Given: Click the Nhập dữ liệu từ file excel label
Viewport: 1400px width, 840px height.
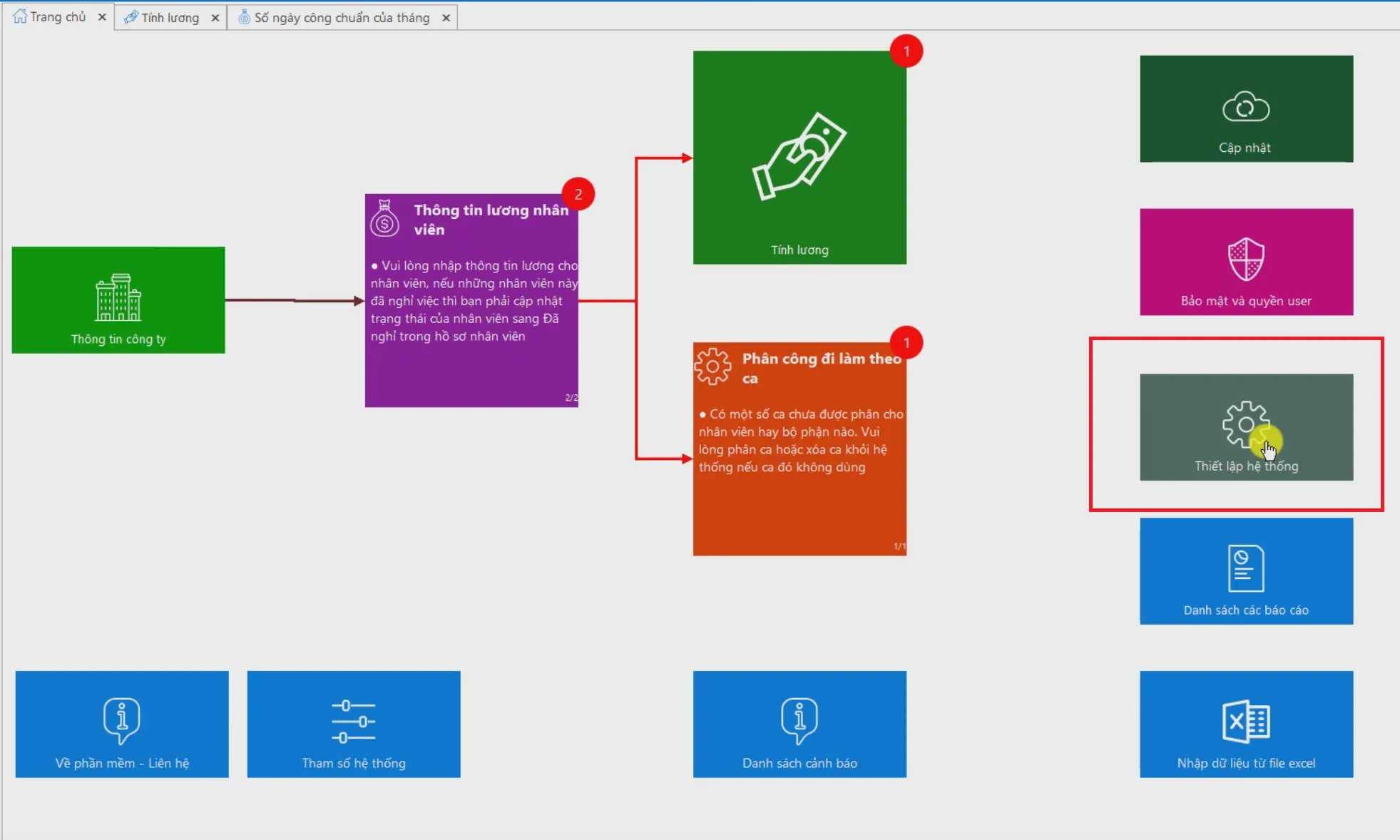Looking at the screenshot, I should 1246,764.
